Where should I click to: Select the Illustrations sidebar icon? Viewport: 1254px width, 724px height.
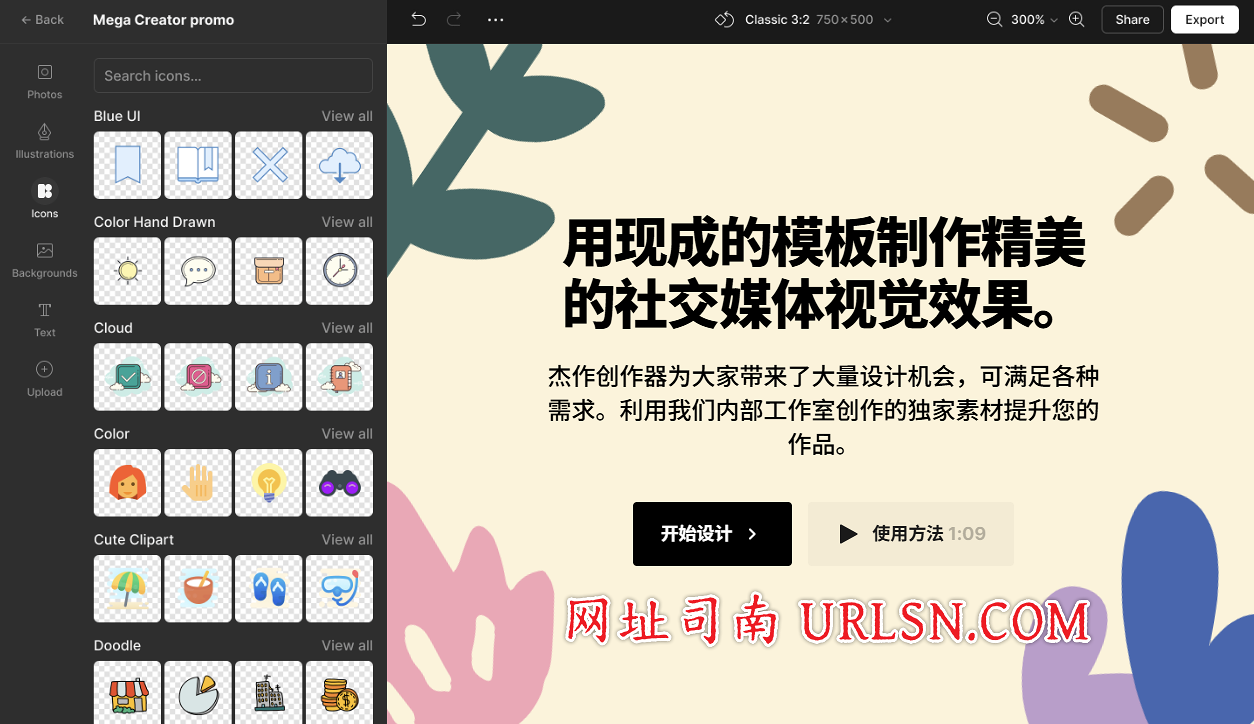click(x=44, y=140)
